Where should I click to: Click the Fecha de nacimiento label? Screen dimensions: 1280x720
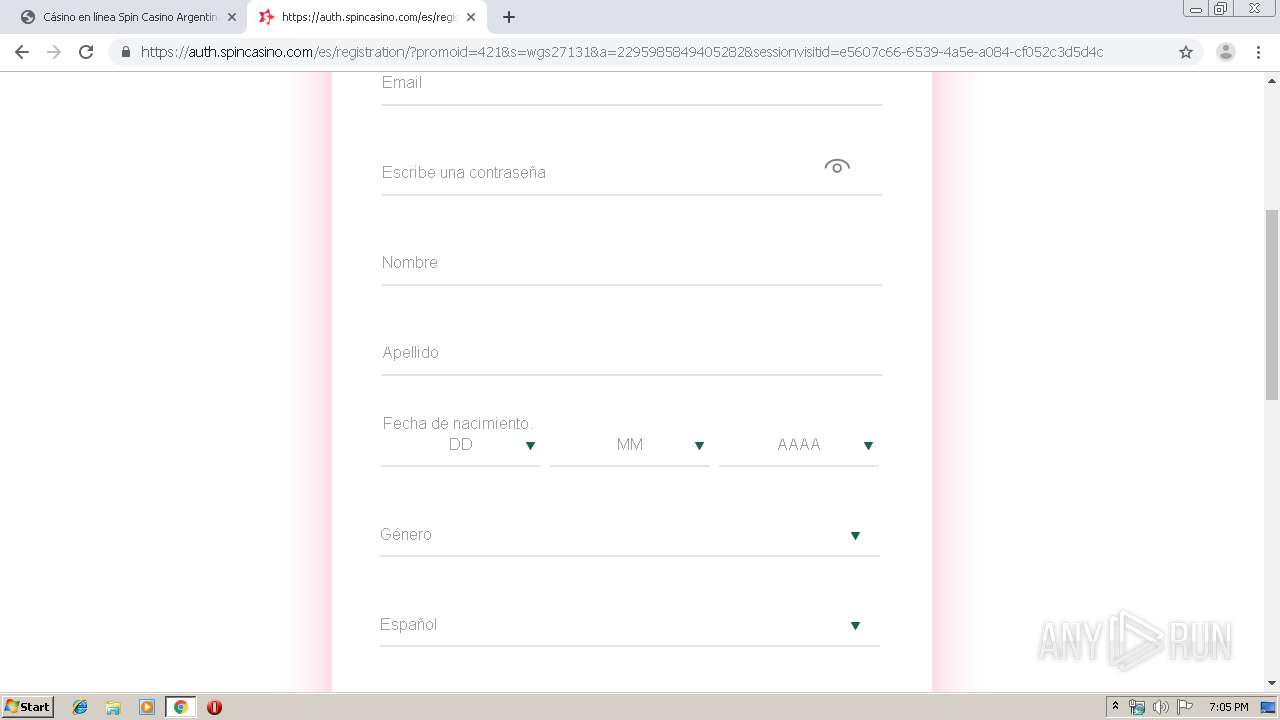tap(457, 423)
